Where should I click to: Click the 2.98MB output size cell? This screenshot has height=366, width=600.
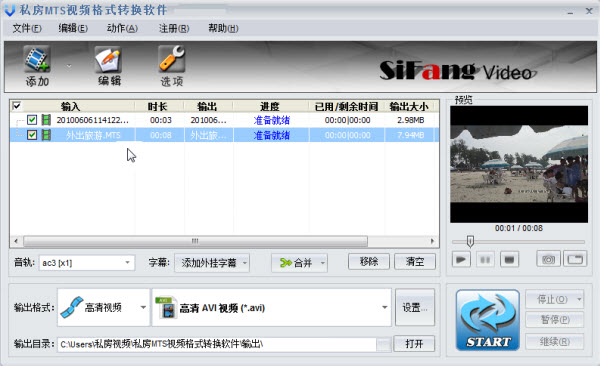[411, 120]
